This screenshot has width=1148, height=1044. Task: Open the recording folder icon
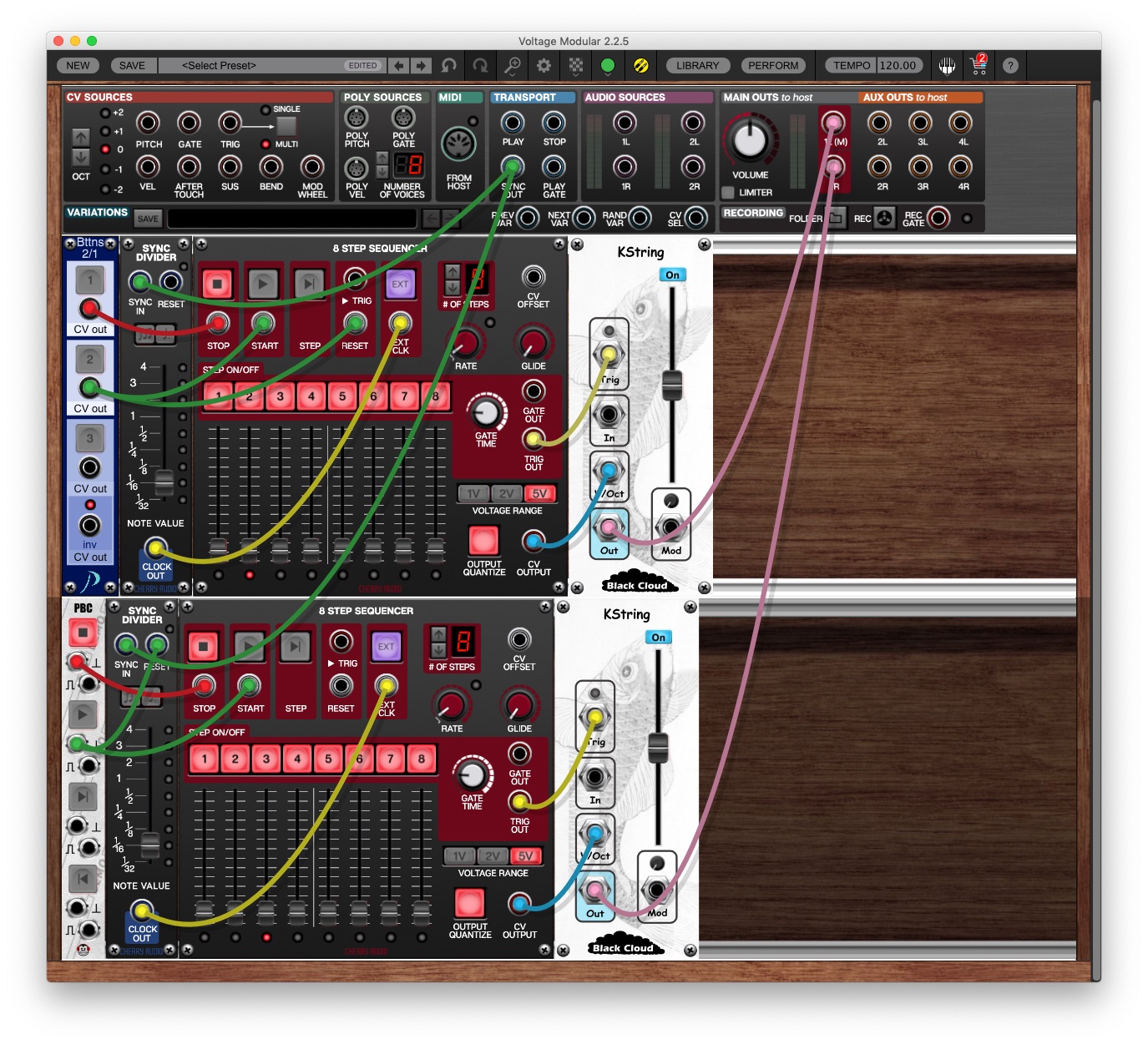[837, 218]
